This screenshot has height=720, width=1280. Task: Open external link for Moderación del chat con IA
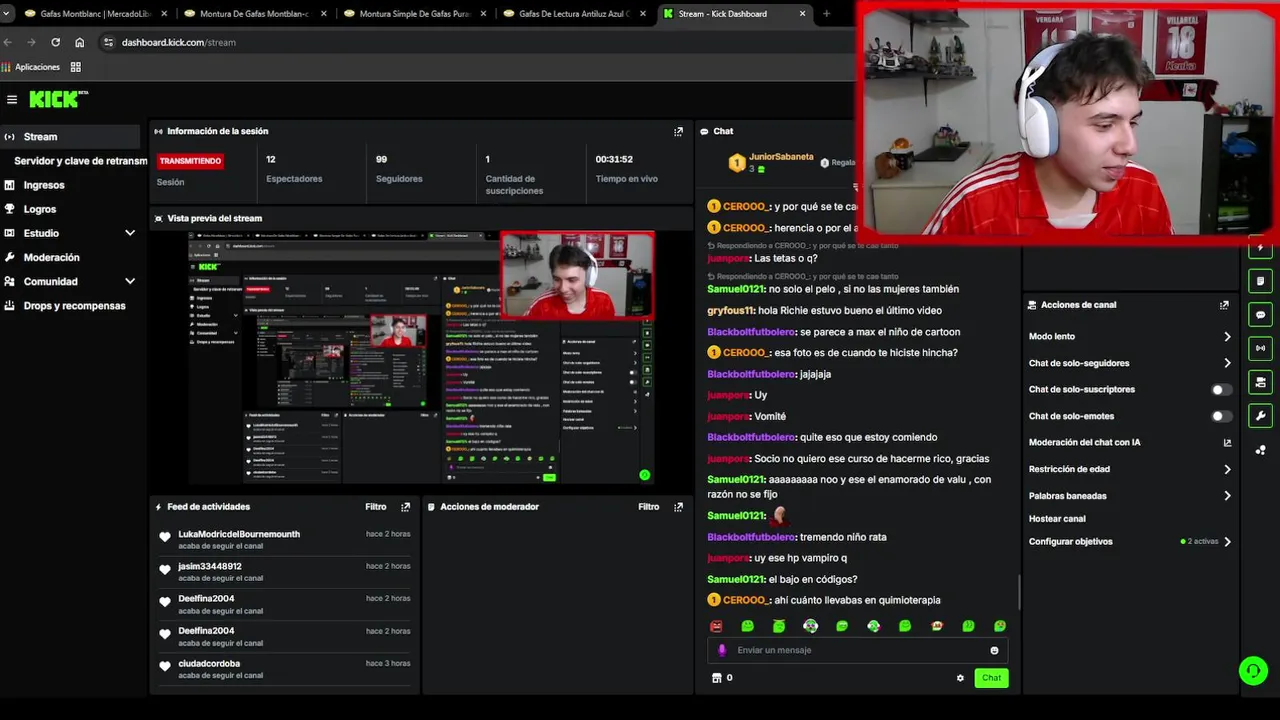tap(1227, 442)
